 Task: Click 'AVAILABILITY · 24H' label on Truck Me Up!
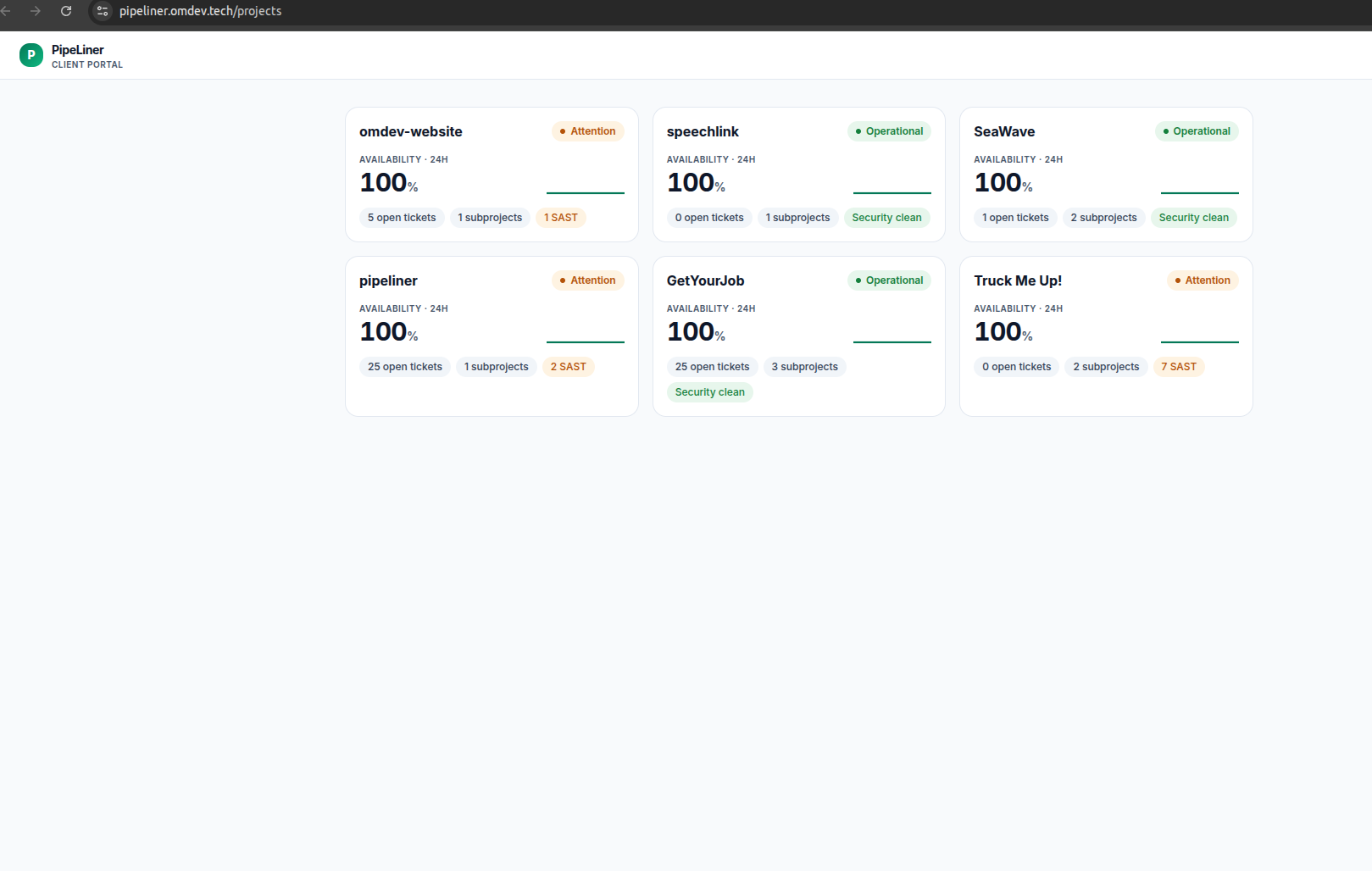tap(1018, 308)
